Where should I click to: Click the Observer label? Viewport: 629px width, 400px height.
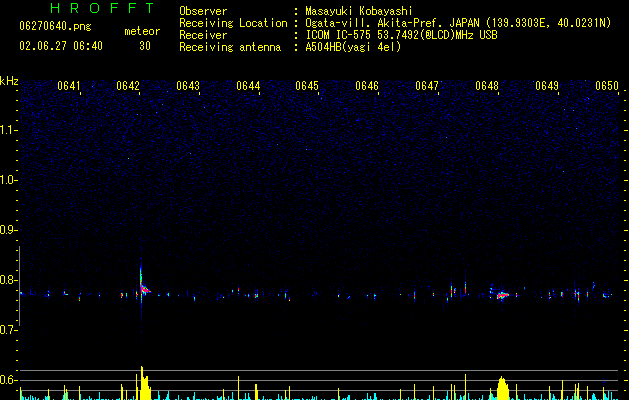pyautogui.click(x=203, y=11)
